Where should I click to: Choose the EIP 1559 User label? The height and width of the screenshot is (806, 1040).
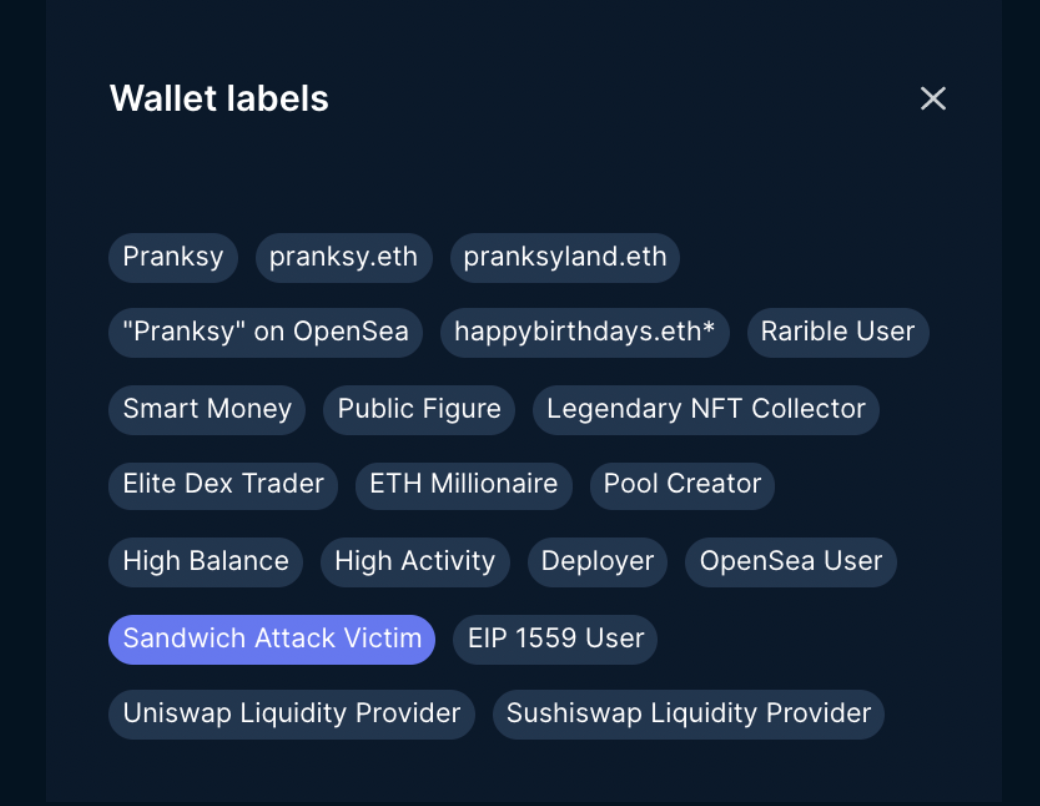pyautogui.click(x=555, y=639)
